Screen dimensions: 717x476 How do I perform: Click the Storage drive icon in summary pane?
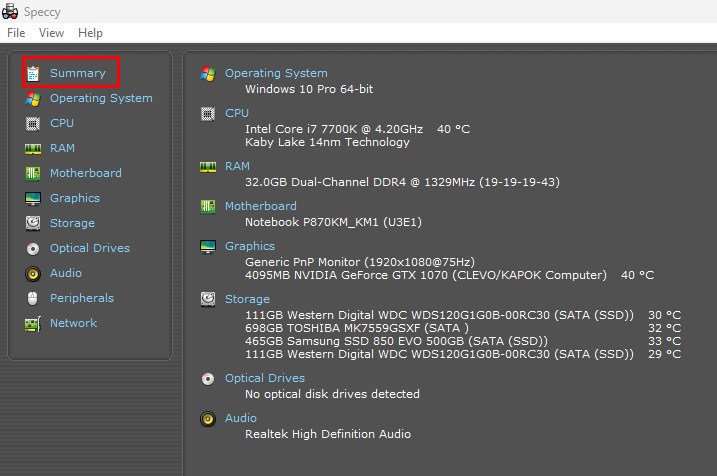coord(208,300)
